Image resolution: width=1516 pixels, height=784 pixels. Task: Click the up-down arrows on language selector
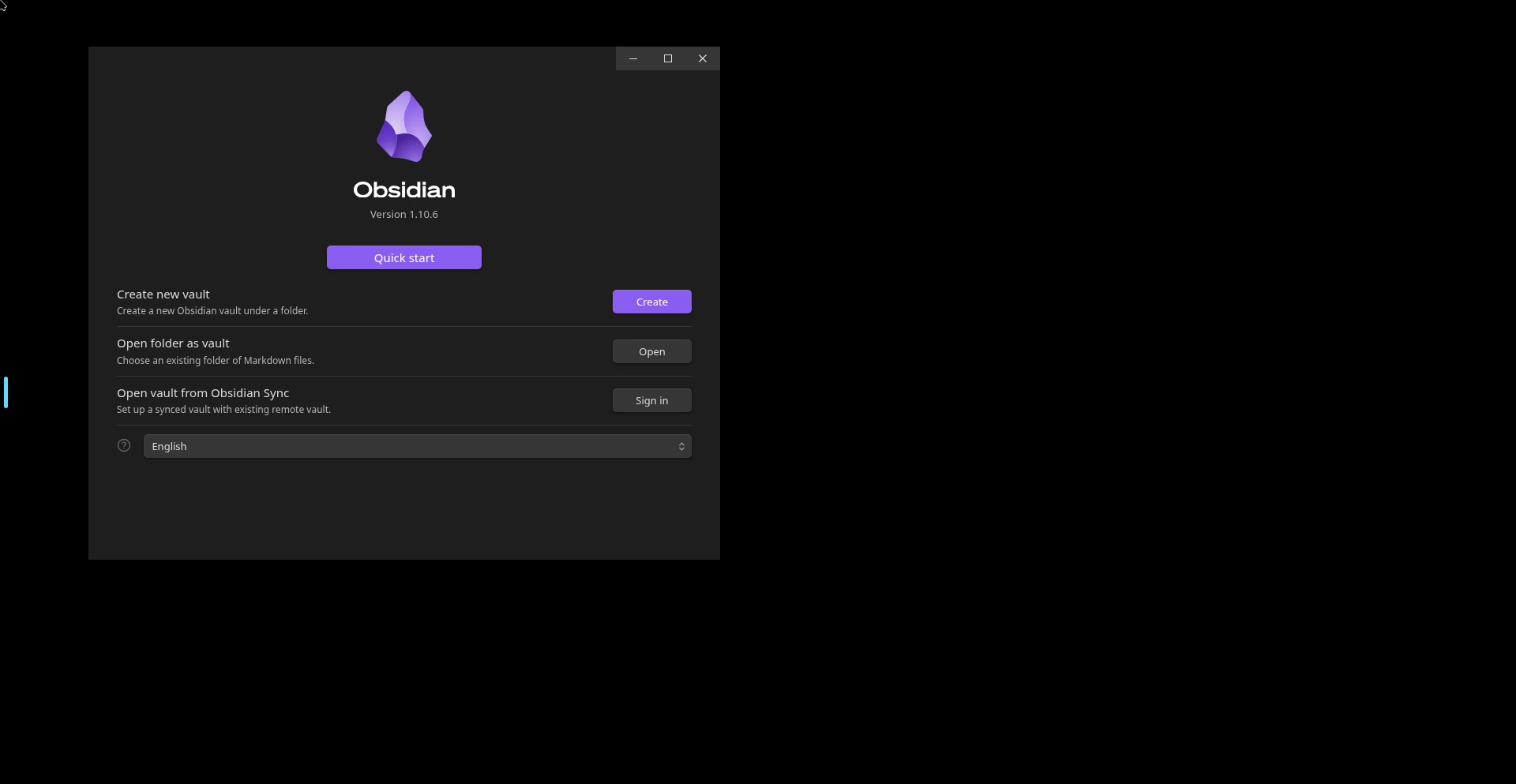(x=681, y=446)
